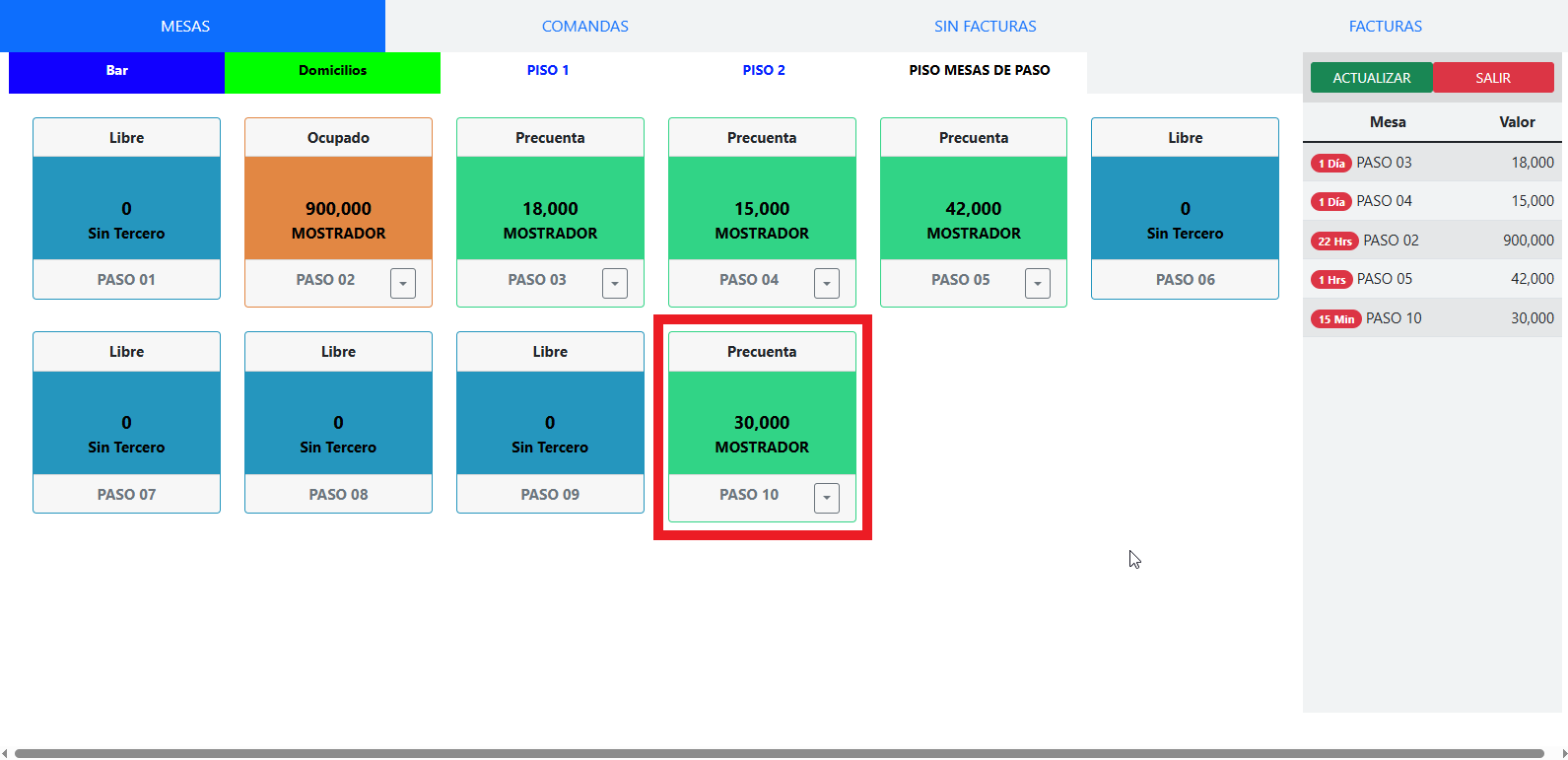
Task: Select occupied table showing 900,000
Action: [338, 209]
